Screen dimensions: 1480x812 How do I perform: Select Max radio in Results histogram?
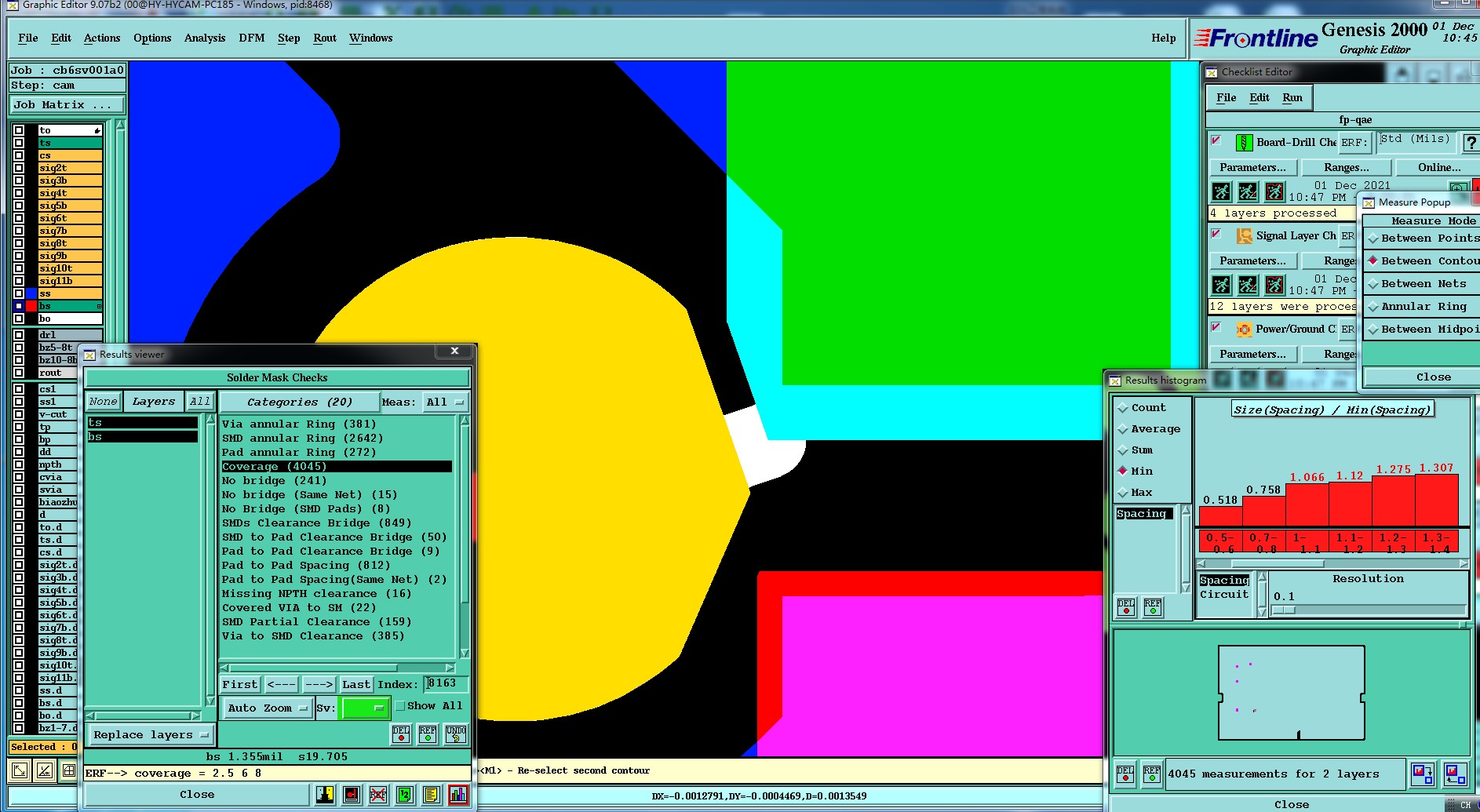point(1123,493)
